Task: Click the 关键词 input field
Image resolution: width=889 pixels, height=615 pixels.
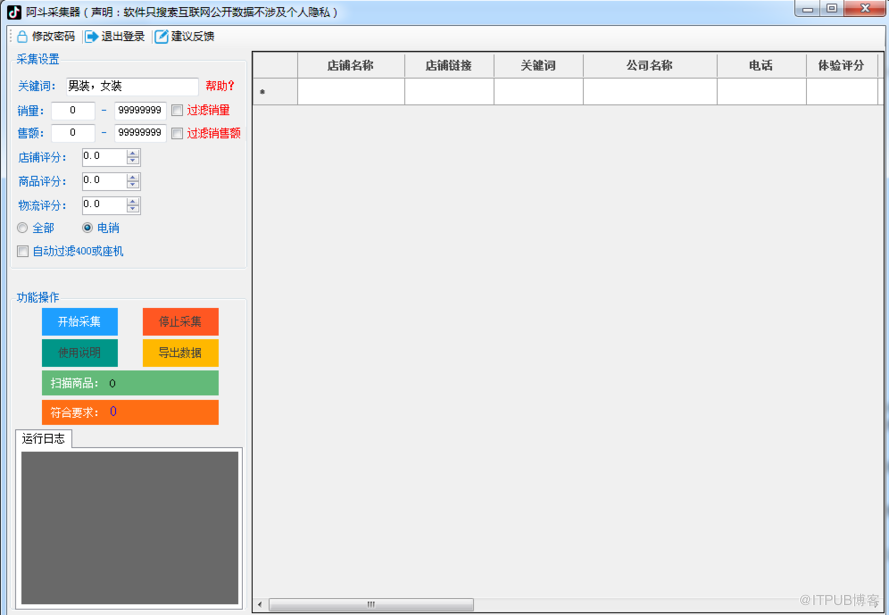Action: (x=132, y=87)
